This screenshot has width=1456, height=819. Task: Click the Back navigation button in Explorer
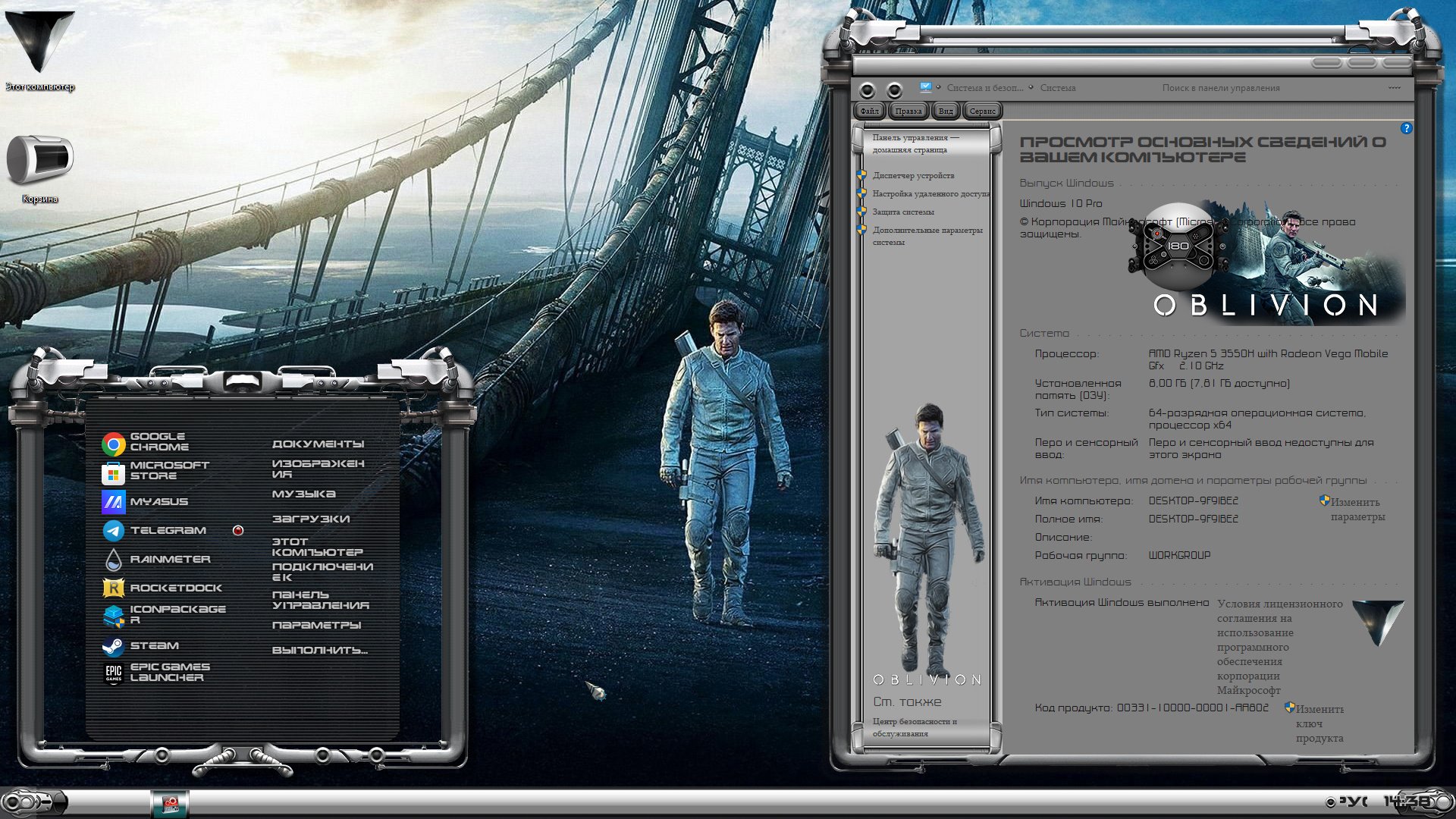pos(868,90)
